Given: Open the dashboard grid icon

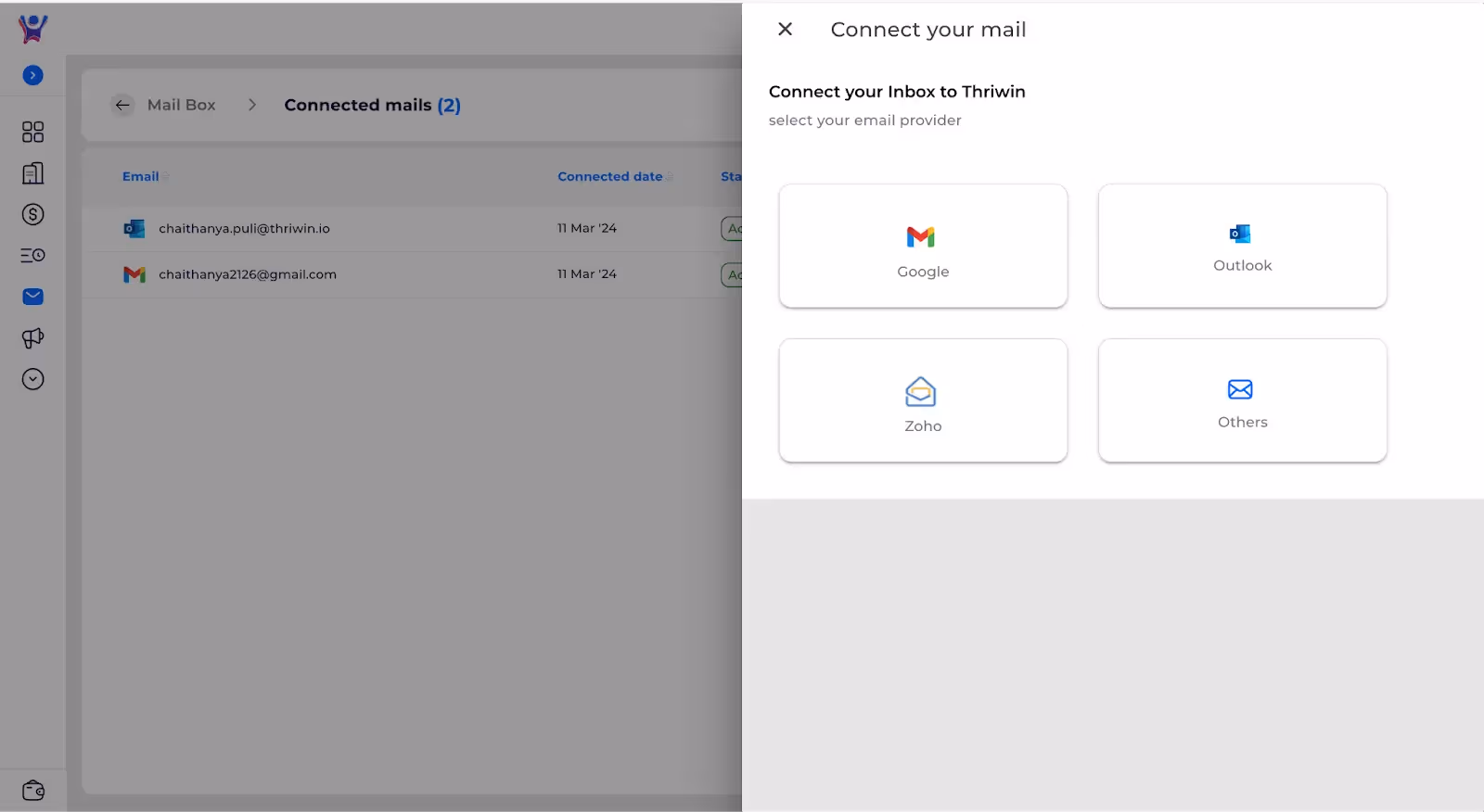Looking at the screenshot, I should click(x=32, y=132).
